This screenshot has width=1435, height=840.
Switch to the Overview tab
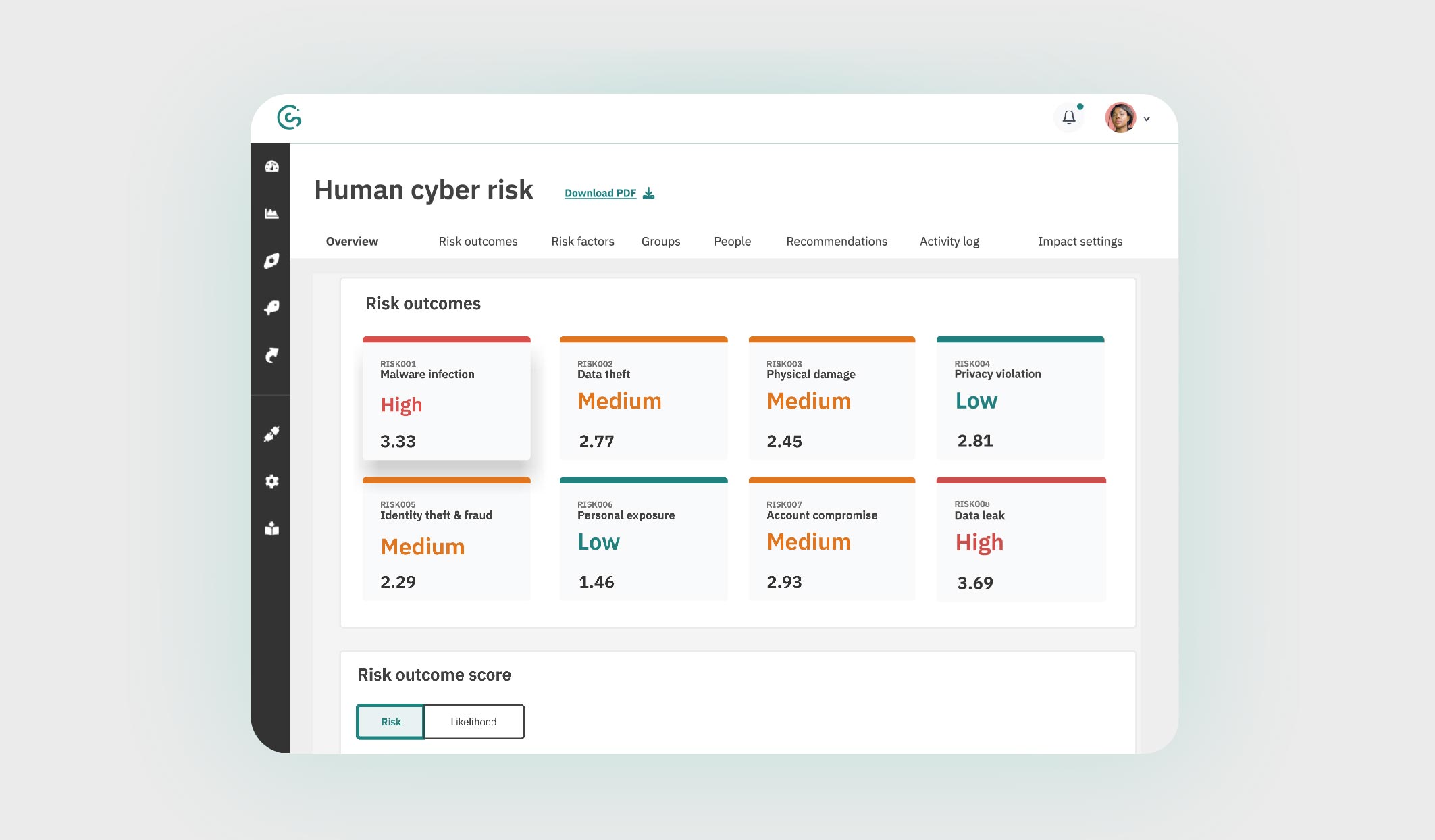click(352, 242)
